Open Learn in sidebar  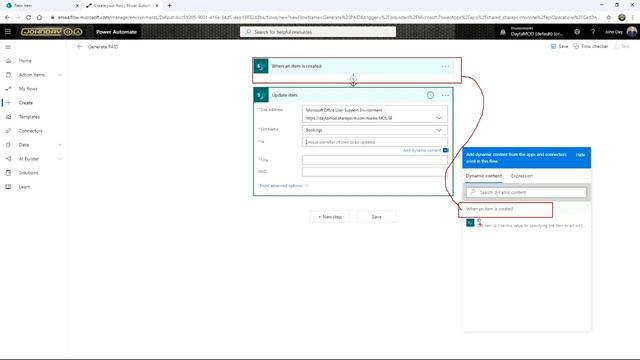pos(24,187)
